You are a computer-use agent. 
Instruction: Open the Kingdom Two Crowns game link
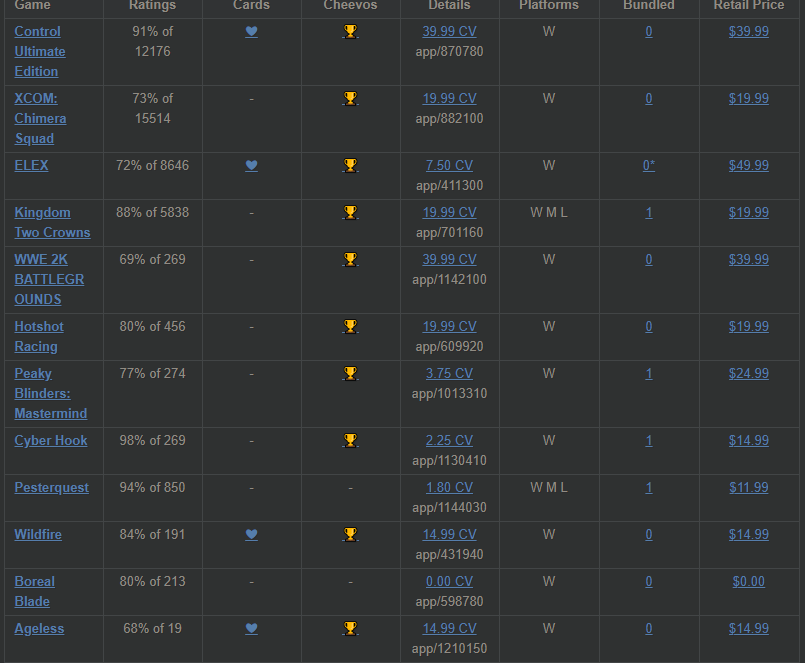[x=52, y=222]
